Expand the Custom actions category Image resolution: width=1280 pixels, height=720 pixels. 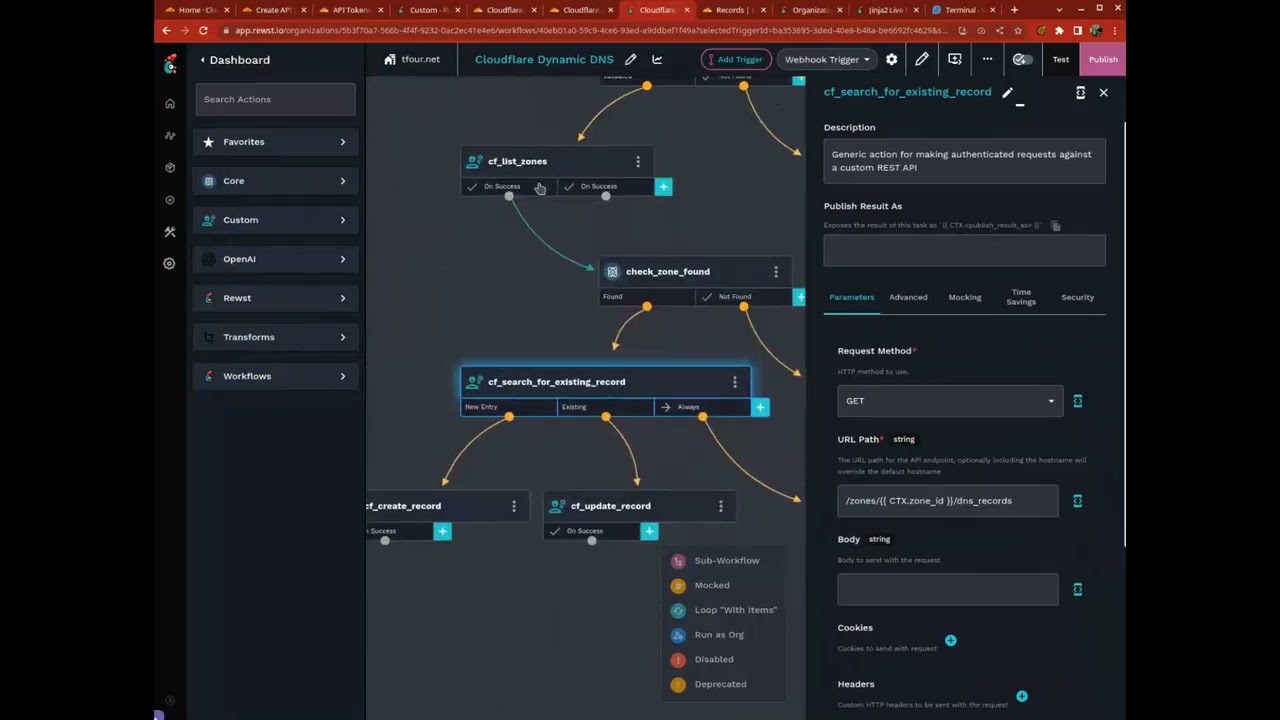click(x=275, y=220)
